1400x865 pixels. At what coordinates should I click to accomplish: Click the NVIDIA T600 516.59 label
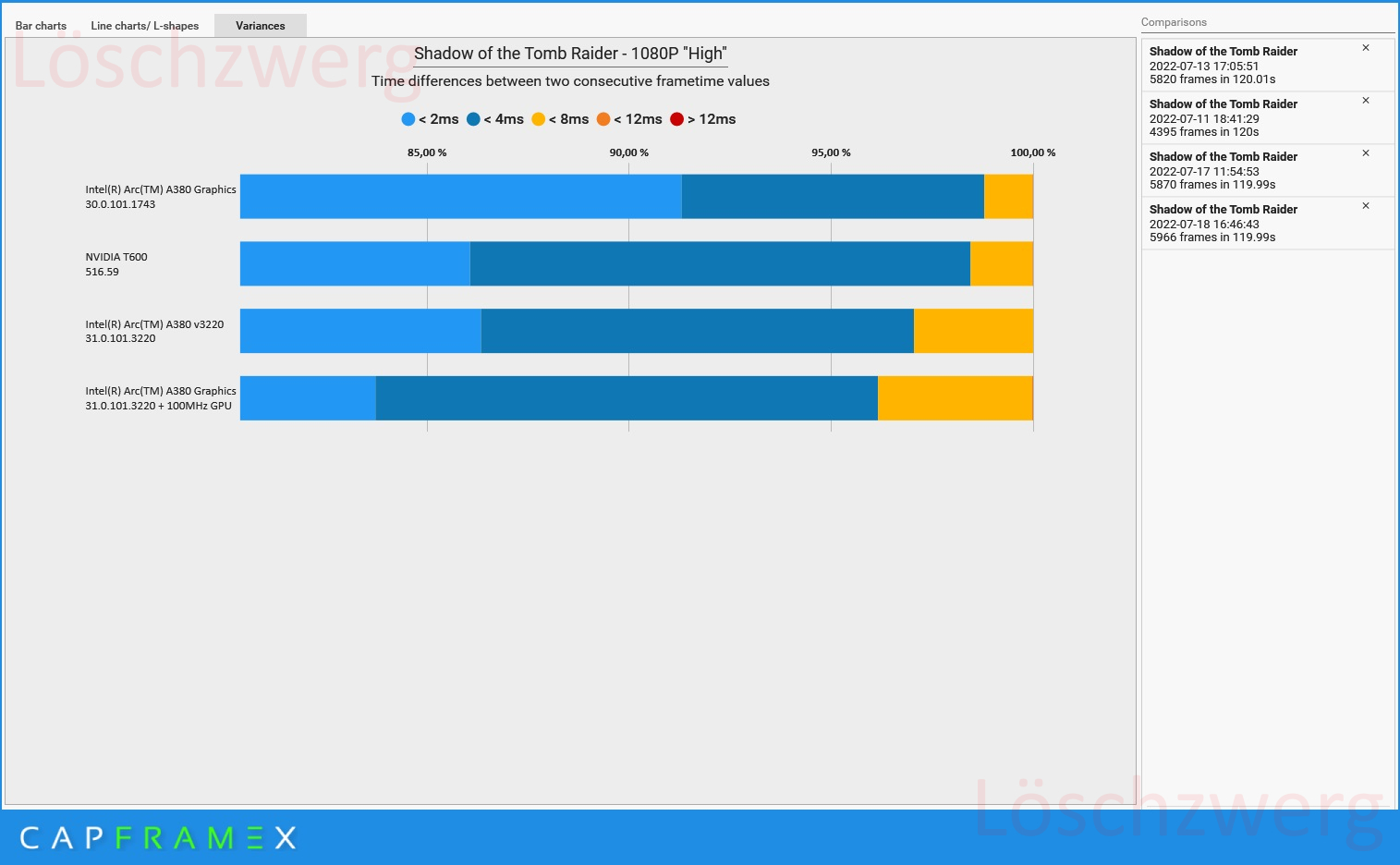(116, 264)
